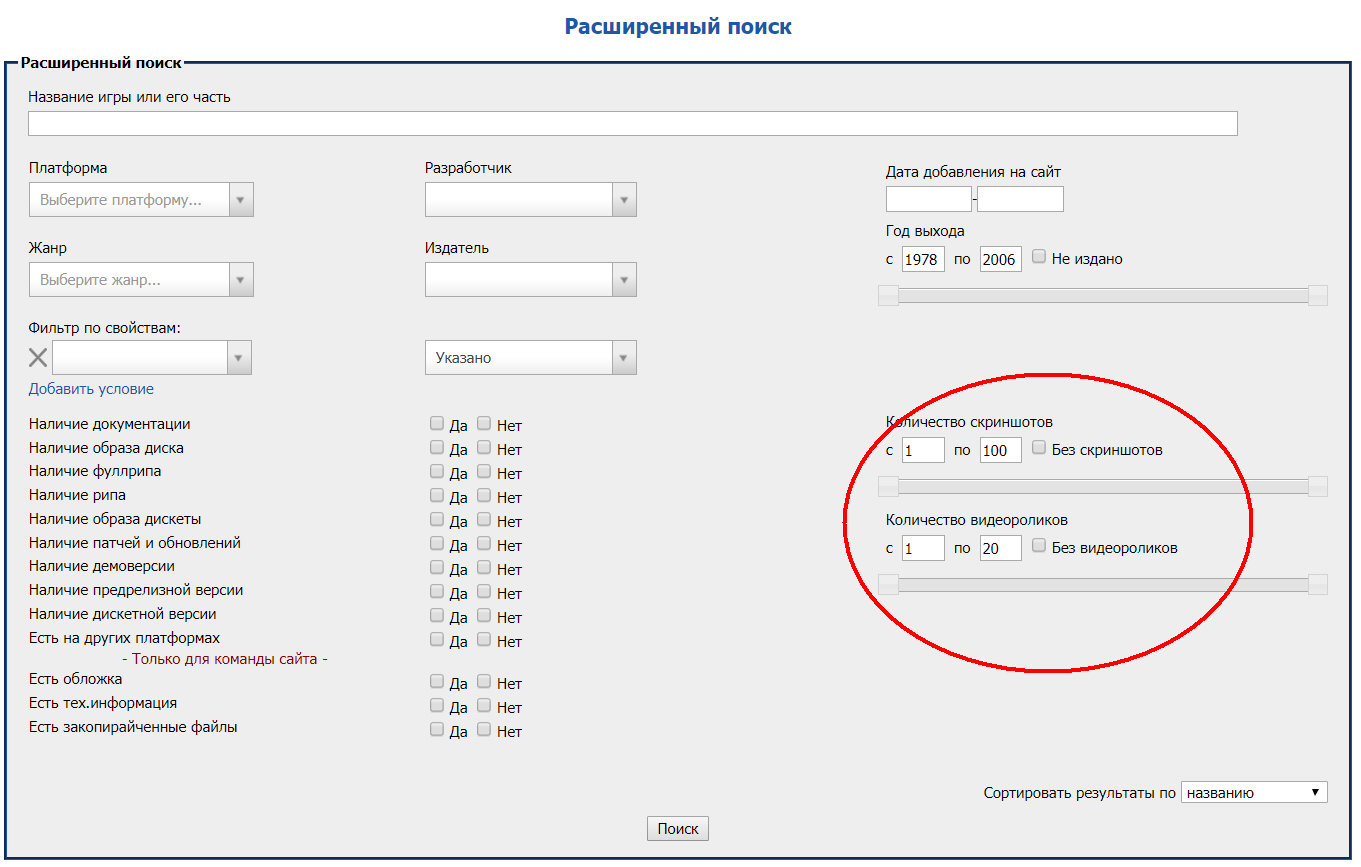Image resolution: width=1361 pixels, height=867 pixels.
Task: Open the Платформа dropdown
Action: tap(141, 200)
